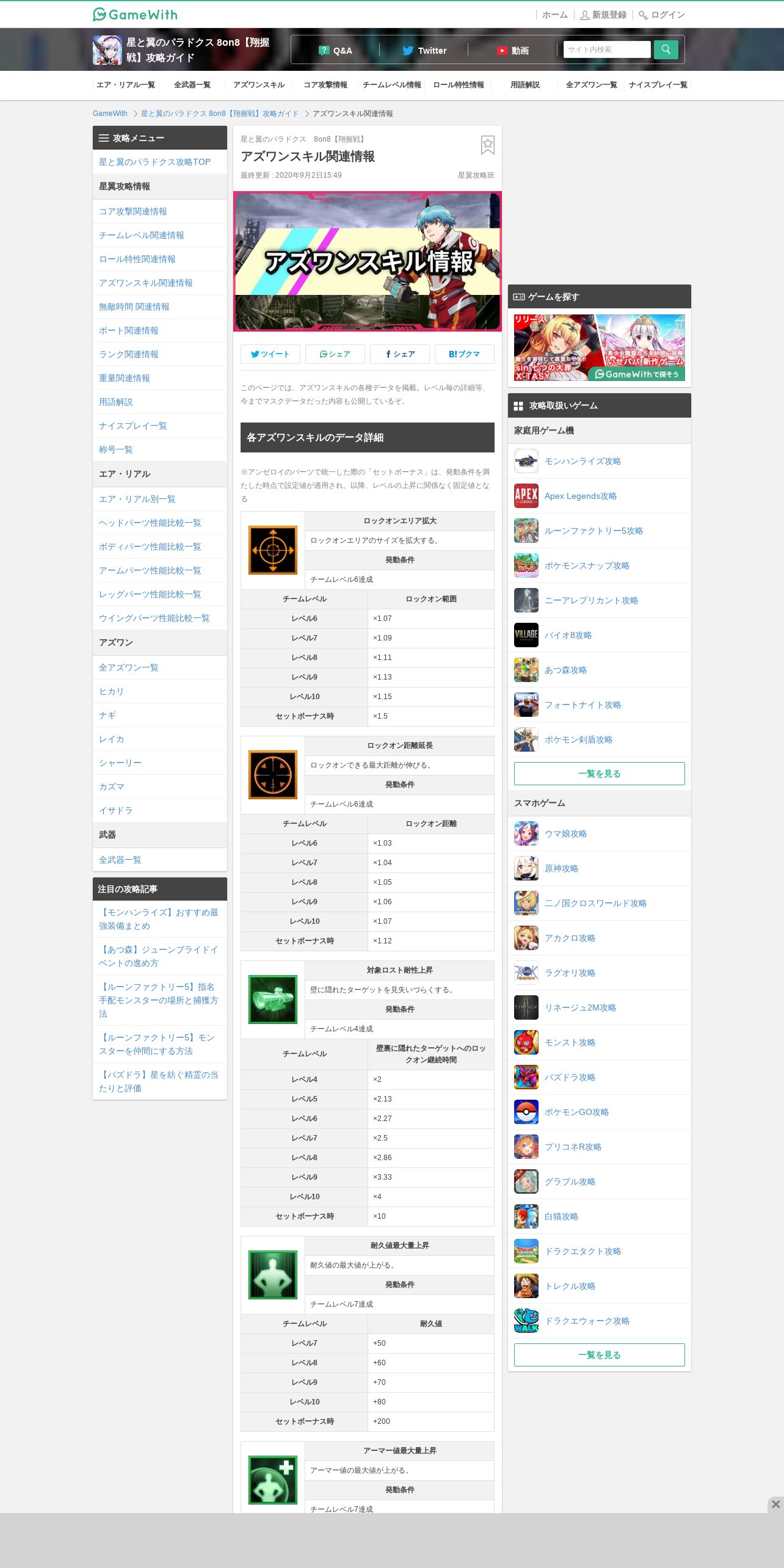Open the アズワンスキル nav tab
784x1568 pixels.
pyautogui.click(x=259, y=85)
